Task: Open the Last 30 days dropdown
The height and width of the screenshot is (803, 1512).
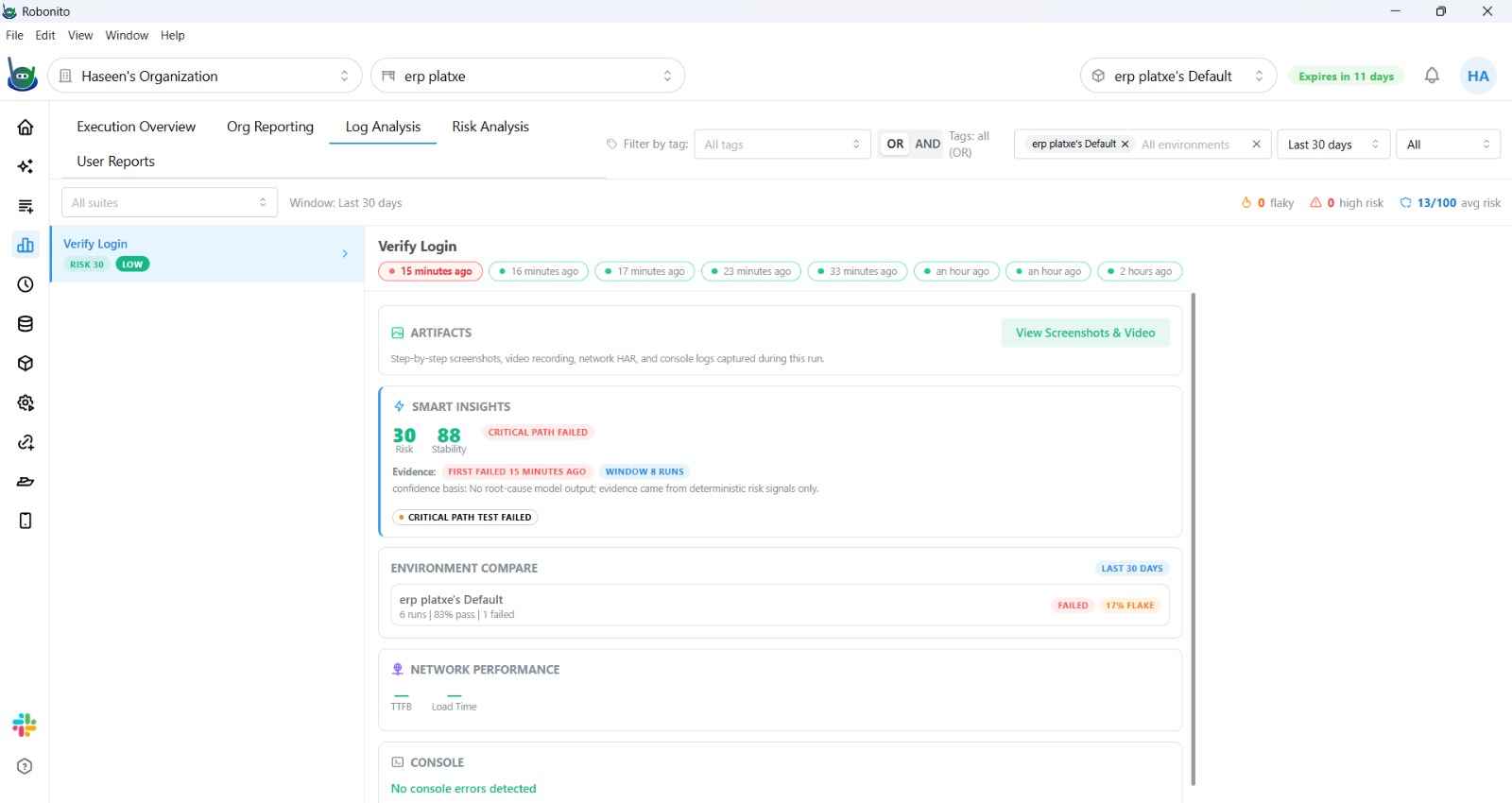Action: [1333, 145]
